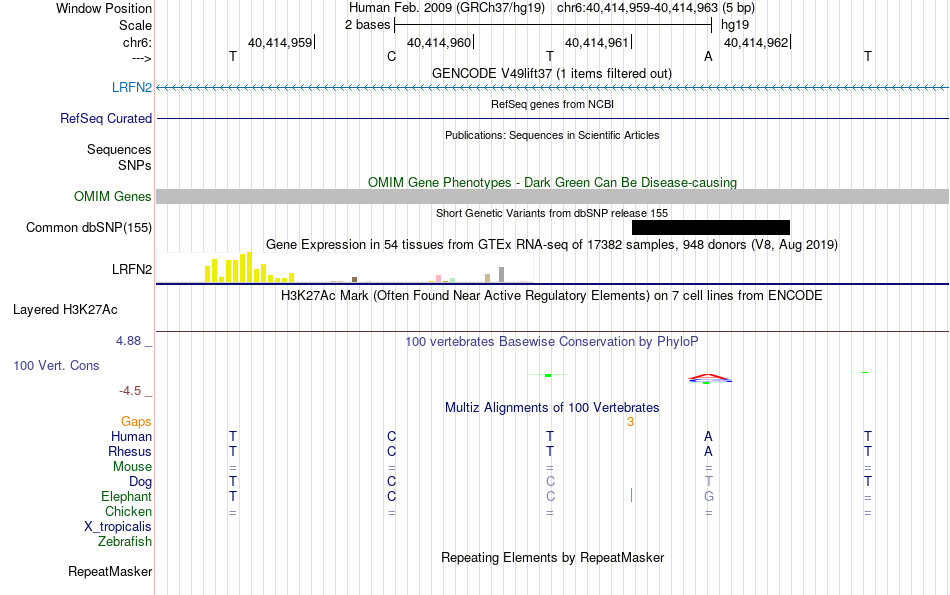Image resolution: width=950 pixels, height=595 pixels.
Task: Select the Layered H3K27Ac track label
Action: pos(65,310)
